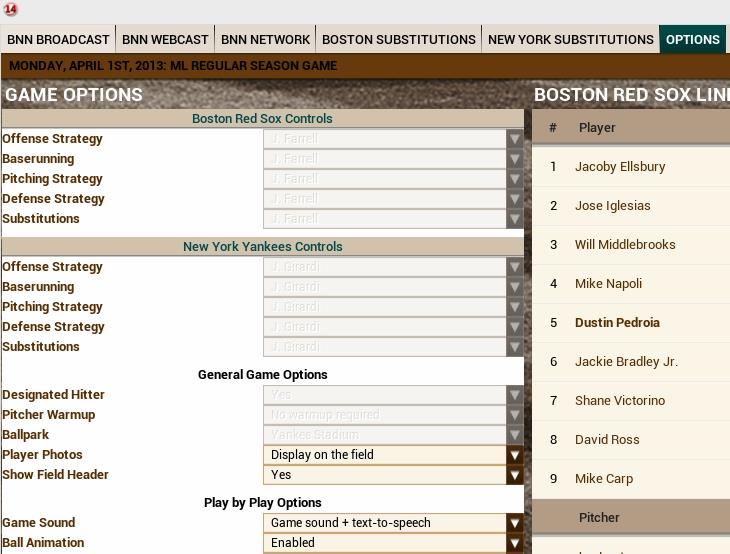Click the # column header
Viewport: 730px width, 554px height.
pos(553,128)
